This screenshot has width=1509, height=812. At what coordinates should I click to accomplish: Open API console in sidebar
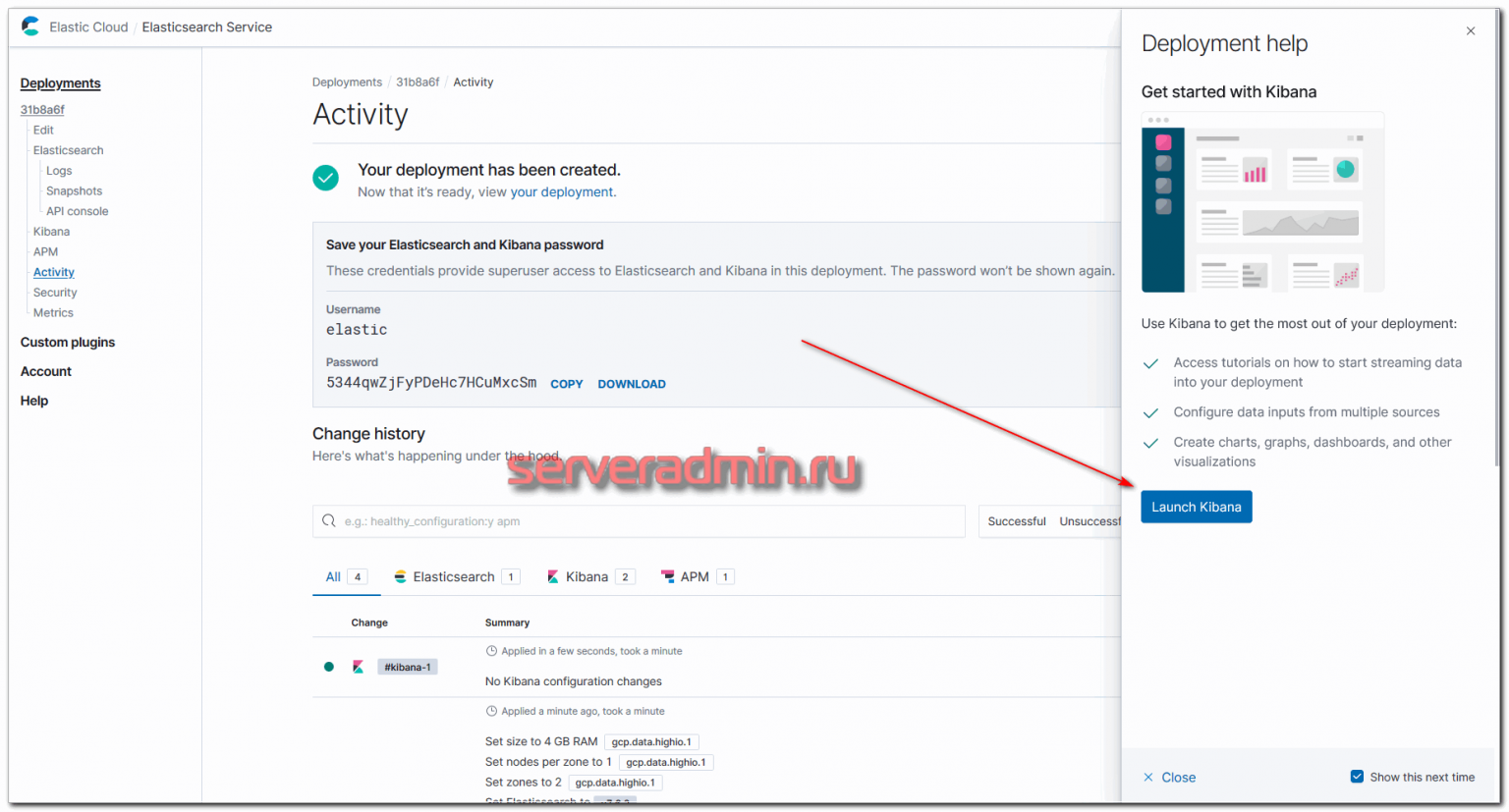[77, 211]
